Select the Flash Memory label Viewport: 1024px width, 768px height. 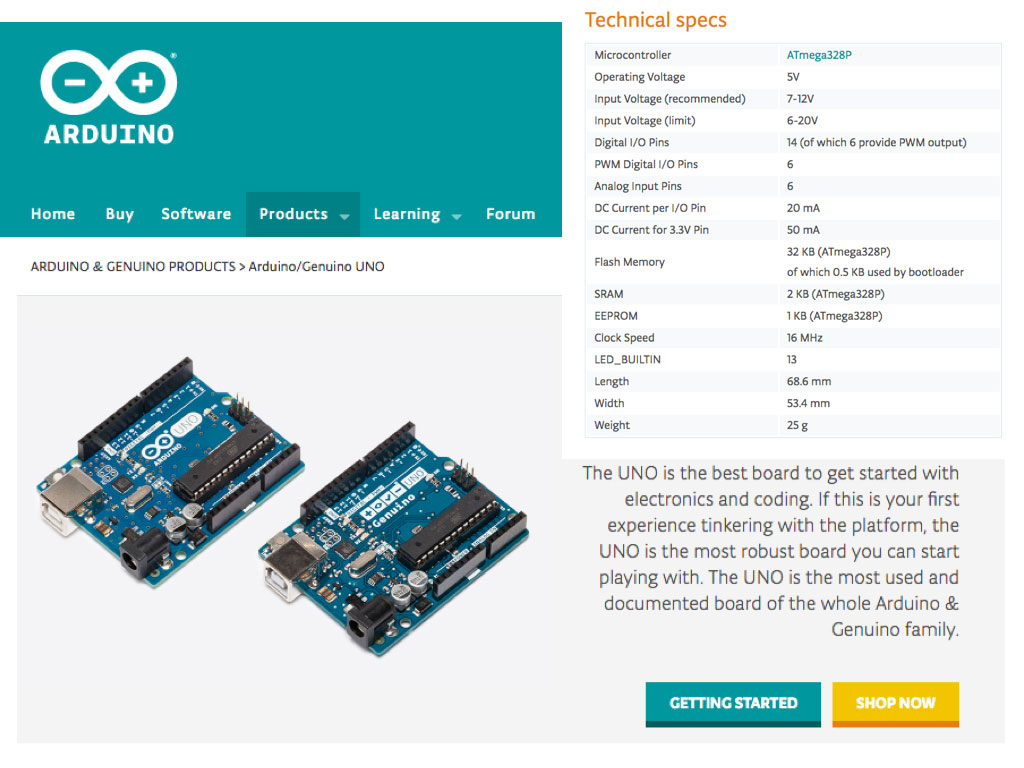(629, 262)
